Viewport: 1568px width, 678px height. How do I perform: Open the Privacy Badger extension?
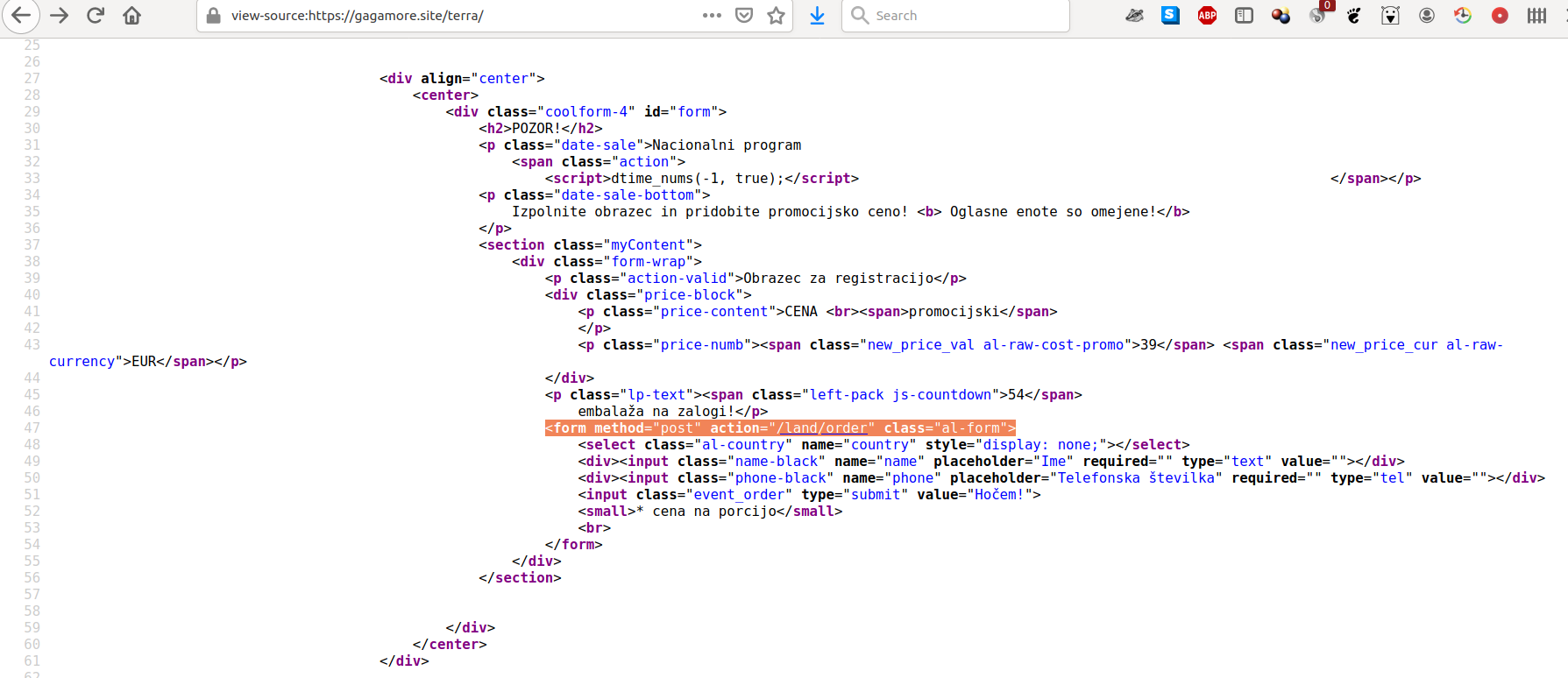click(1134, 15)
